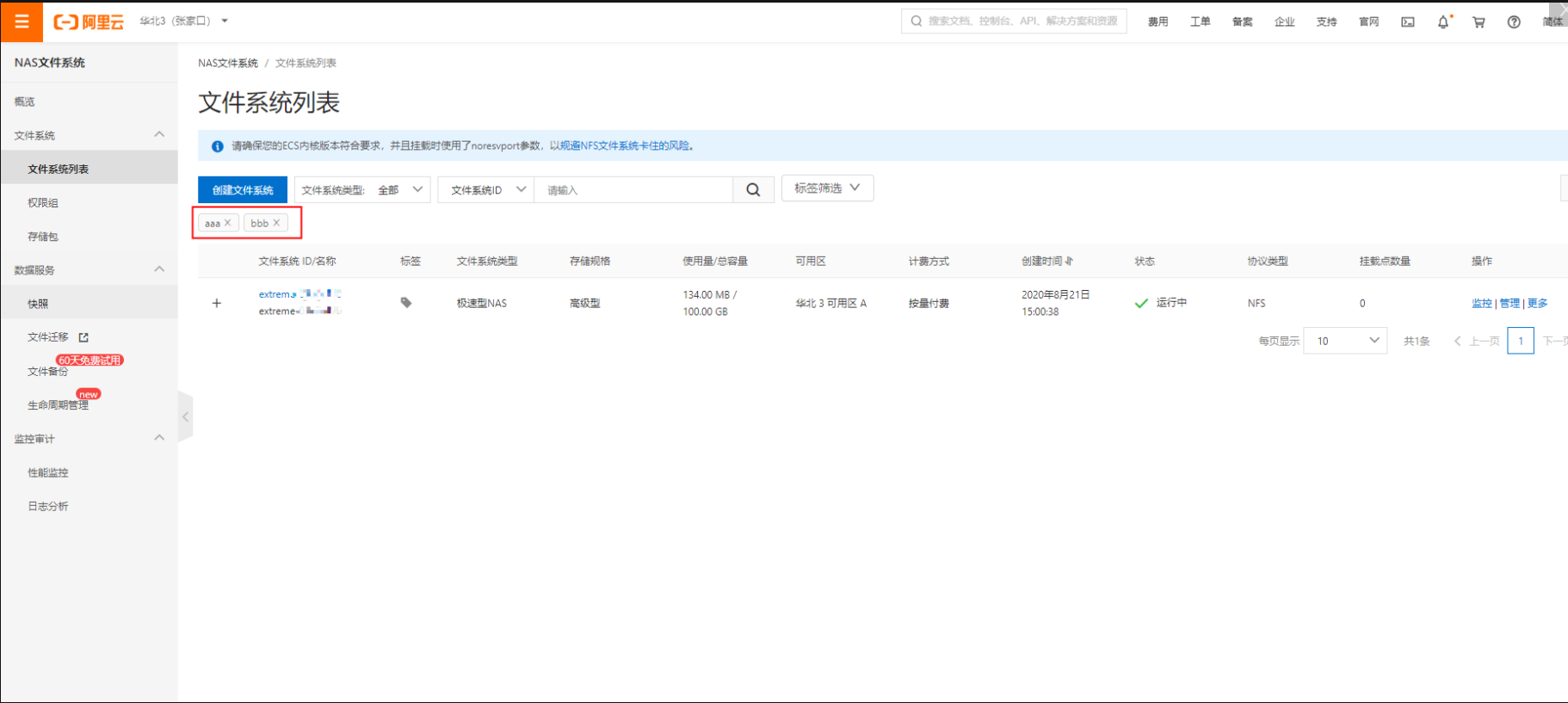
Task: Open 日志分析 in the sidebar
Action: click(x=47, y=506)
